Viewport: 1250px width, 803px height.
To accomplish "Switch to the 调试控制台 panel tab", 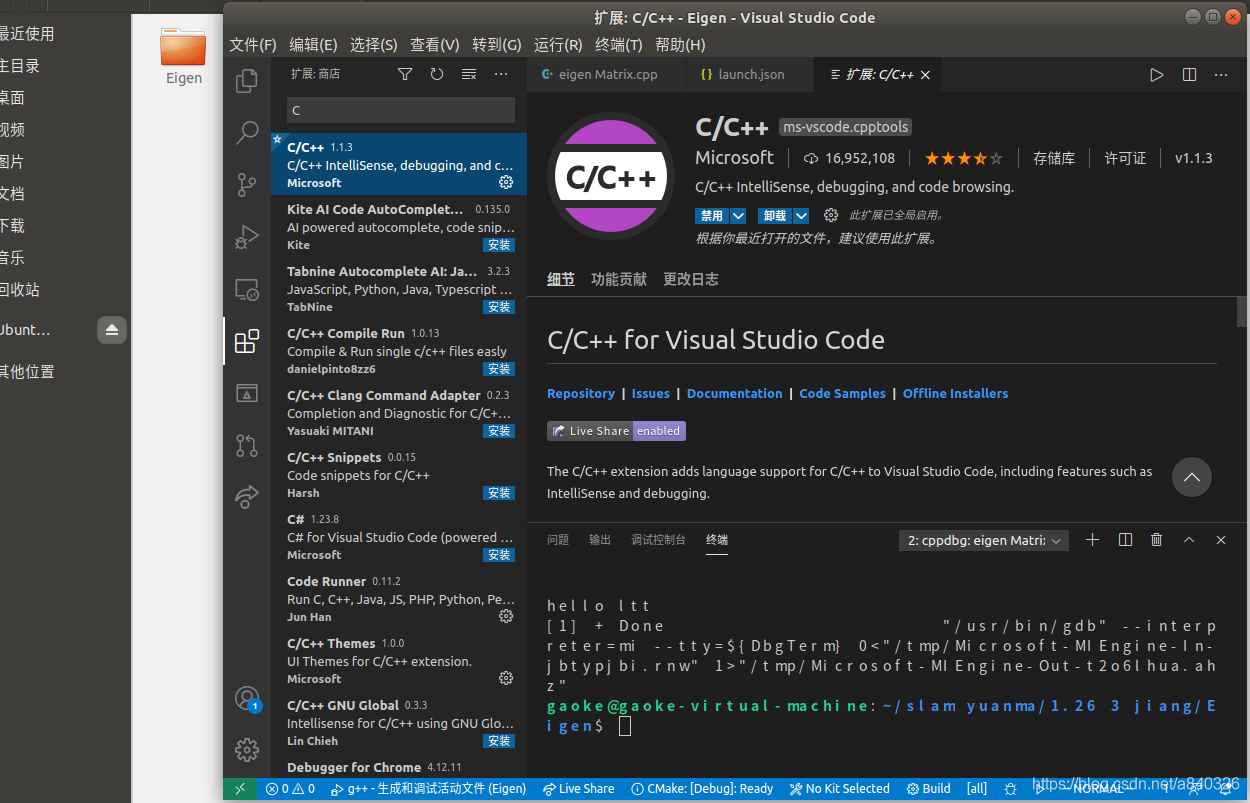I will (658, 540).
